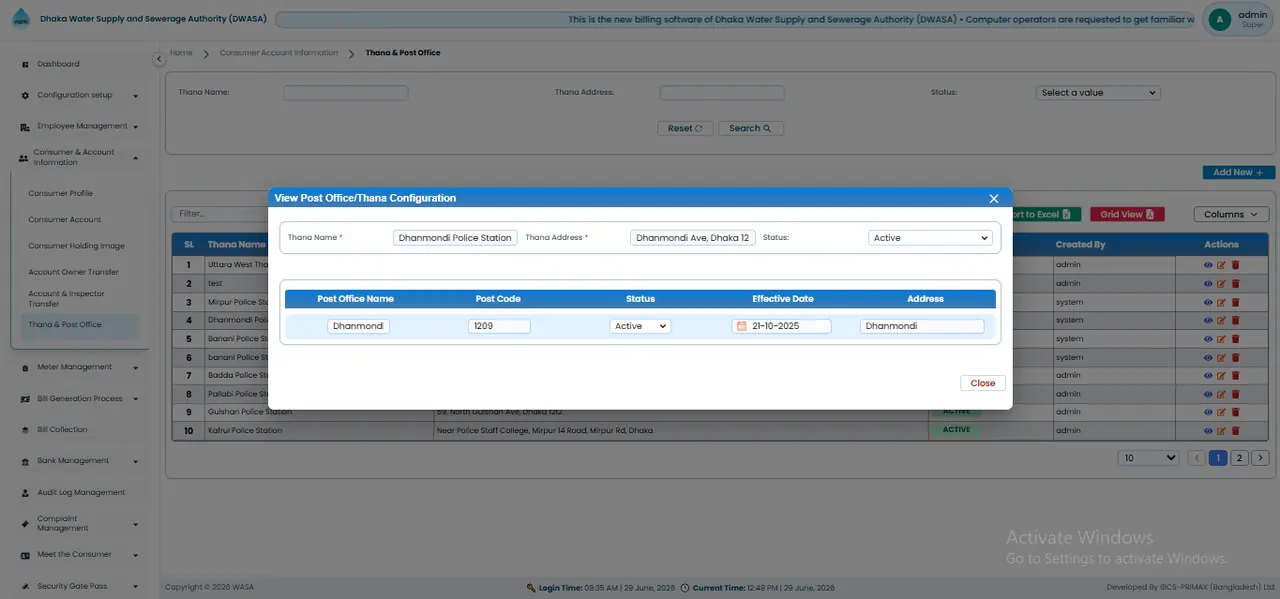
Task: View row 4 Dhanmondi Police Station
Action: click(x=1208, y=320)
